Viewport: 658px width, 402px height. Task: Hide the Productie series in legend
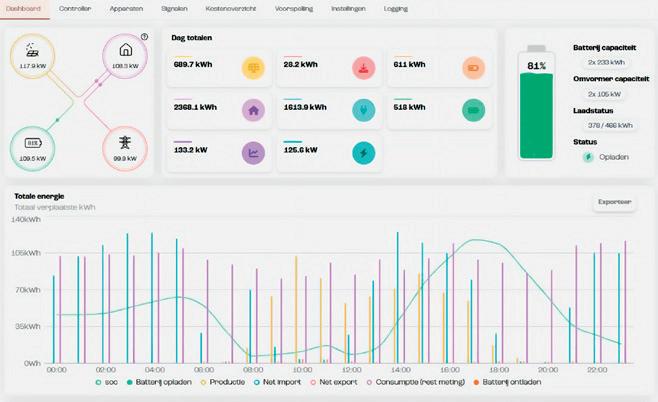[223, 382]
